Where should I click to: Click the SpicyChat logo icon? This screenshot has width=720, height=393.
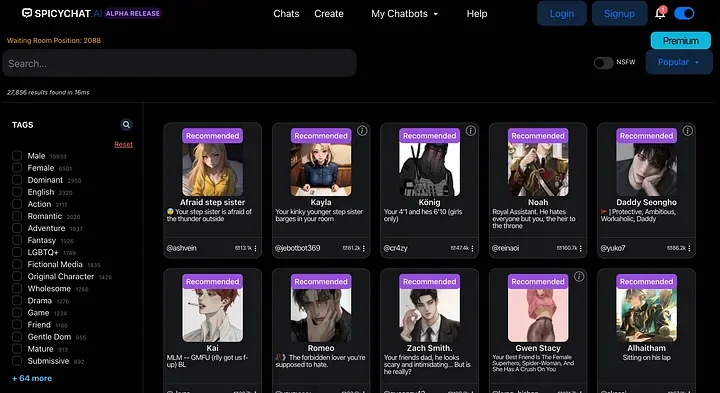tap(27, 13)
